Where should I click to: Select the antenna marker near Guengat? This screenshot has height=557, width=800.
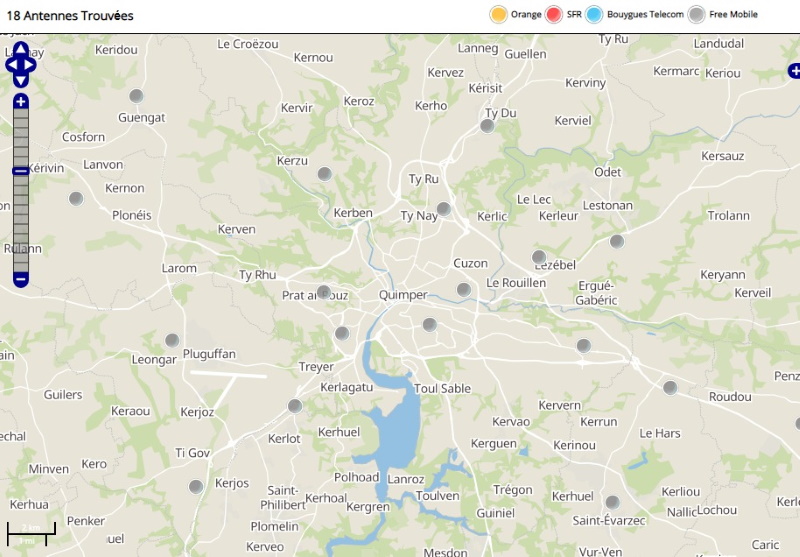coord(136,95)
